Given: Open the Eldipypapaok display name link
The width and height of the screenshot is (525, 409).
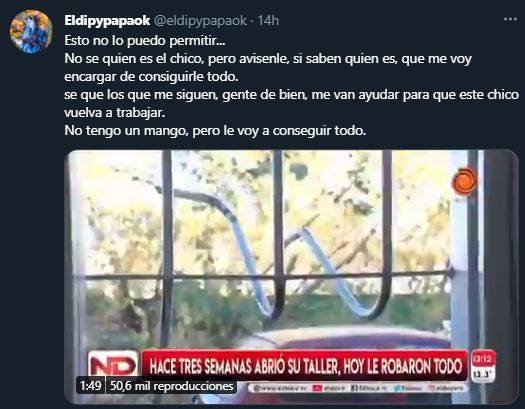Looking at the screenshot, I should point(107,20).
